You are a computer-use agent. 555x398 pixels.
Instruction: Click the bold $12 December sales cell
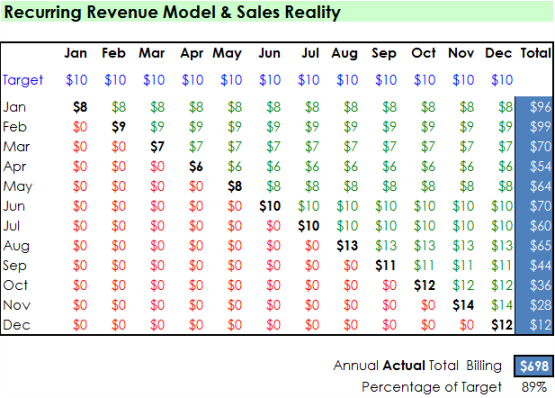click(x=502, y=325)
